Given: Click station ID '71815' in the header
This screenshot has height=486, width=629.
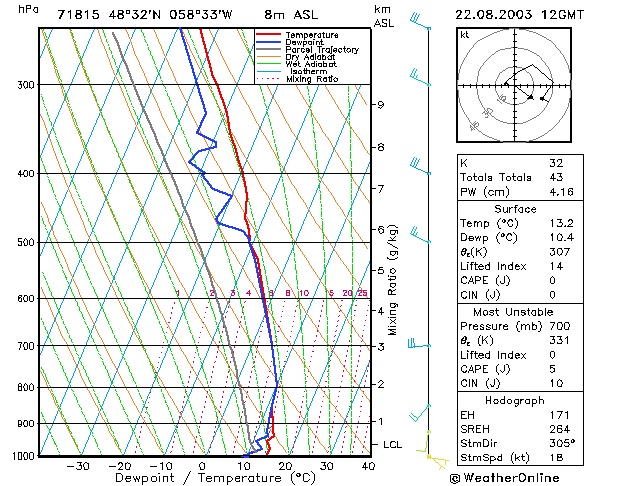Looking at the screenshot, I should point(78,15).
